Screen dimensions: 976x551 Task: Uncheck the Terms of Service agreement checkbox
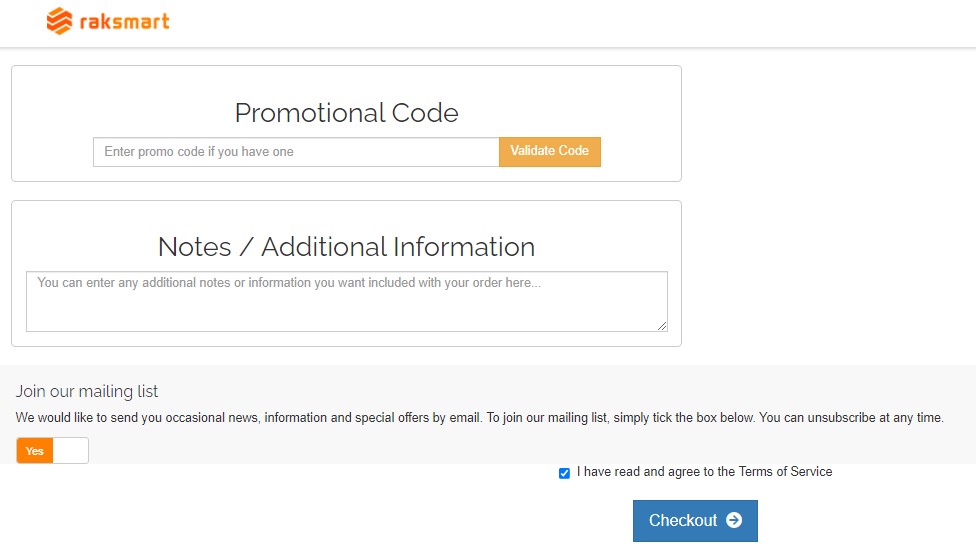tap(564, 473)
